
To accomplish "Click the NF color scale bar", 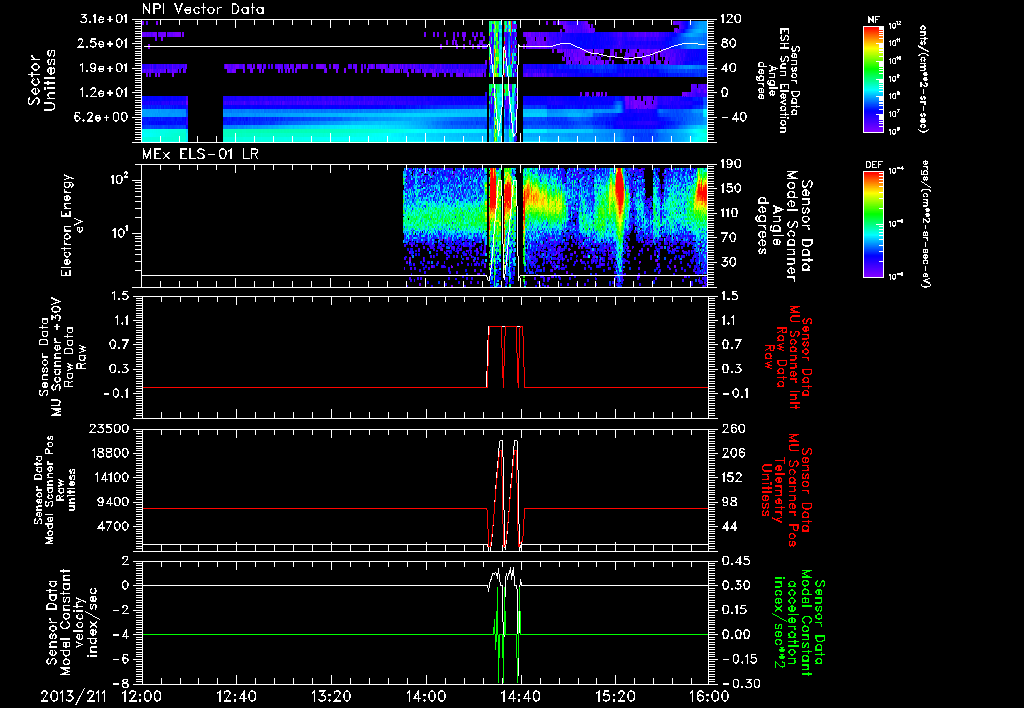I will tap(871, 78).
